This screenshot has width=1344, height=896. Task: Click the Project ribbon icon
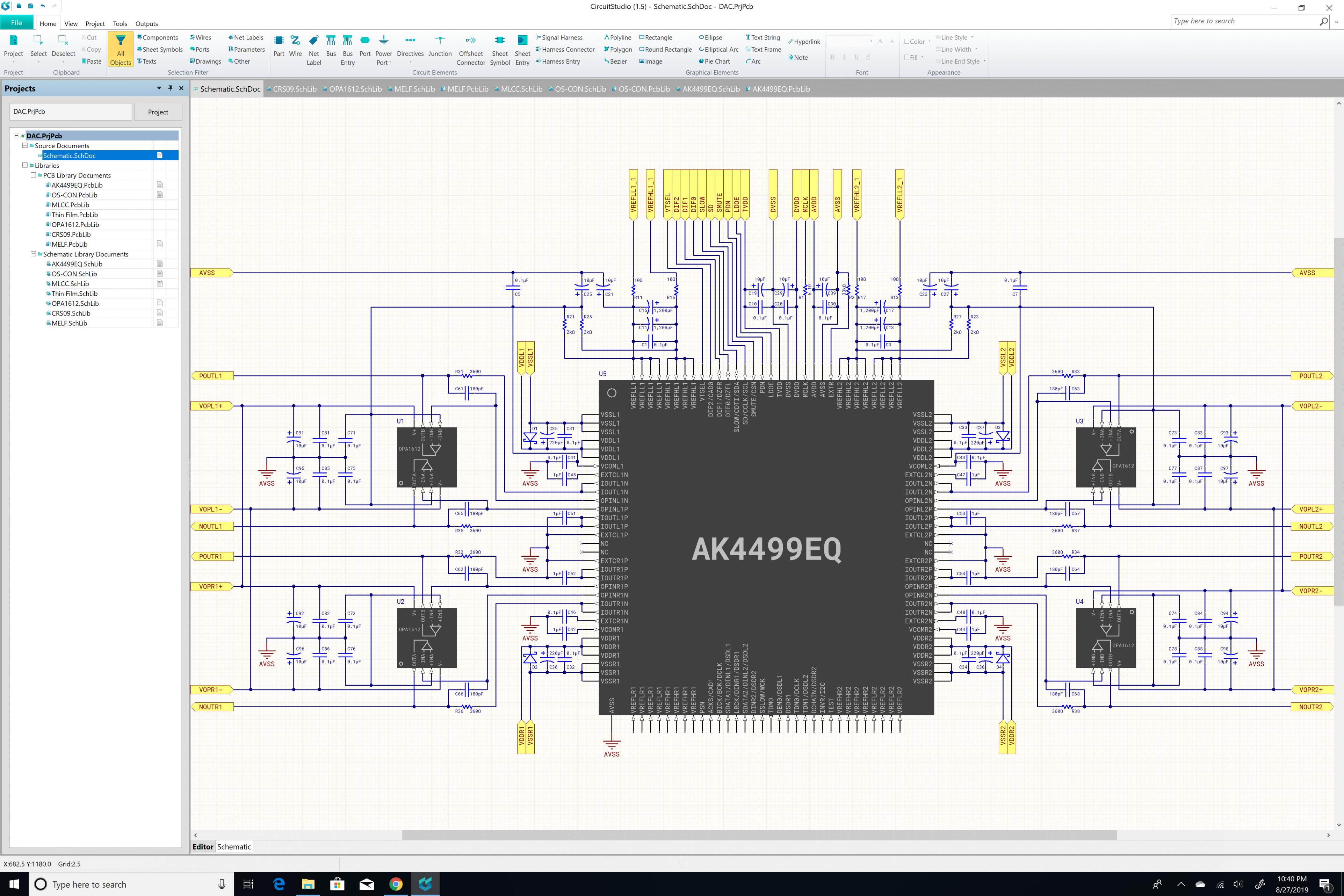click(x=13, y=49)
